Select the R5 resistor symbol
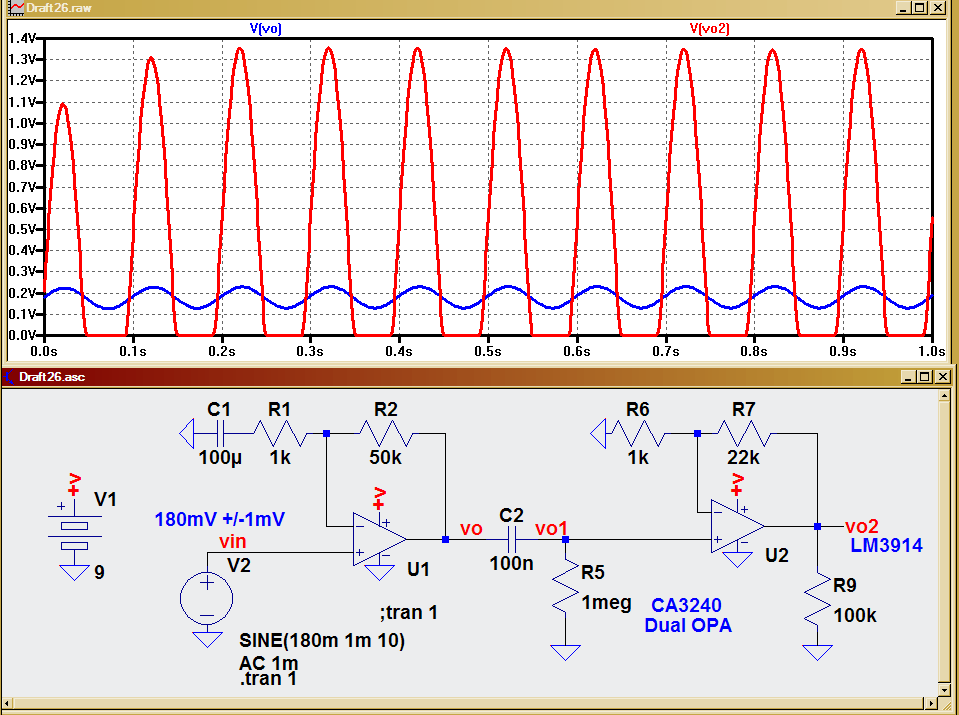Viewport: 959px width, 715px height. 565,587
